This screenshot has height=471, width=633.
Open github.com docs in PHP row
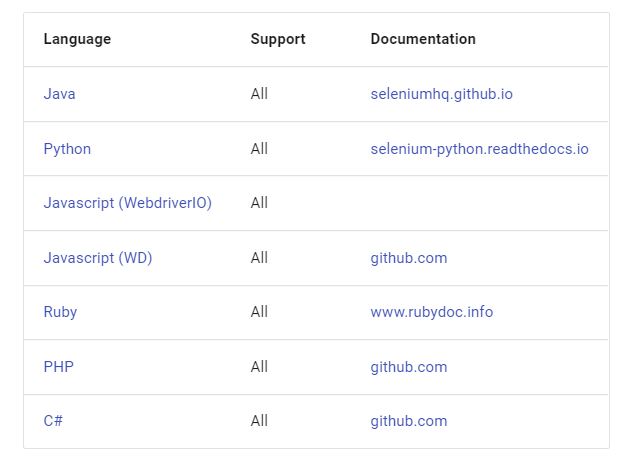point(409,367)
